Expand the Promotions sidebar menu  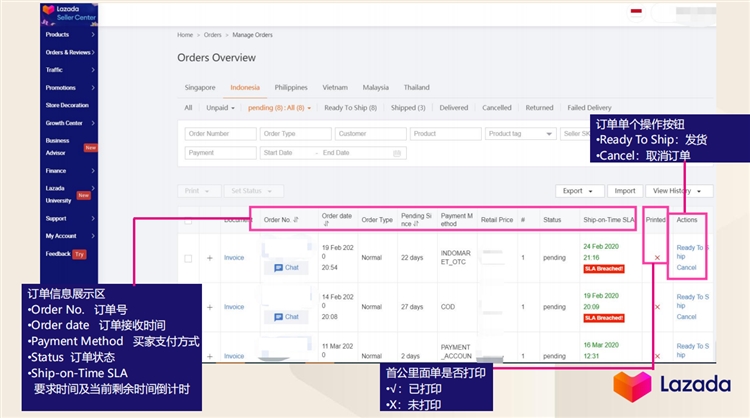click(70, 88)
